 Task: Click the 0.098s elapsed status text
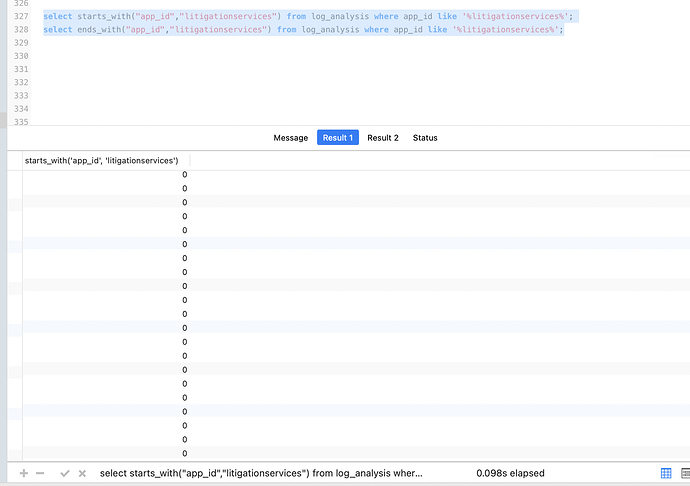click(x=510, y=473)
